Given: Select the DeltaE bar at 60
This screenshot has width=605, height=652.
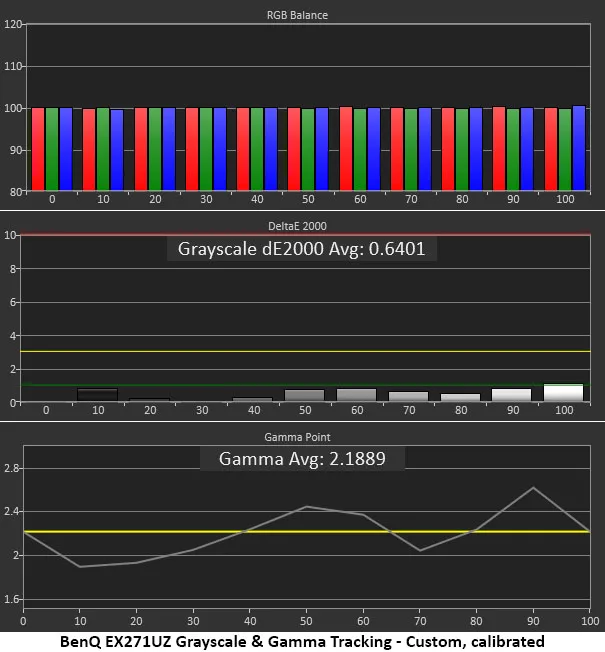Looking at the screenshot, I should [356, 395].
